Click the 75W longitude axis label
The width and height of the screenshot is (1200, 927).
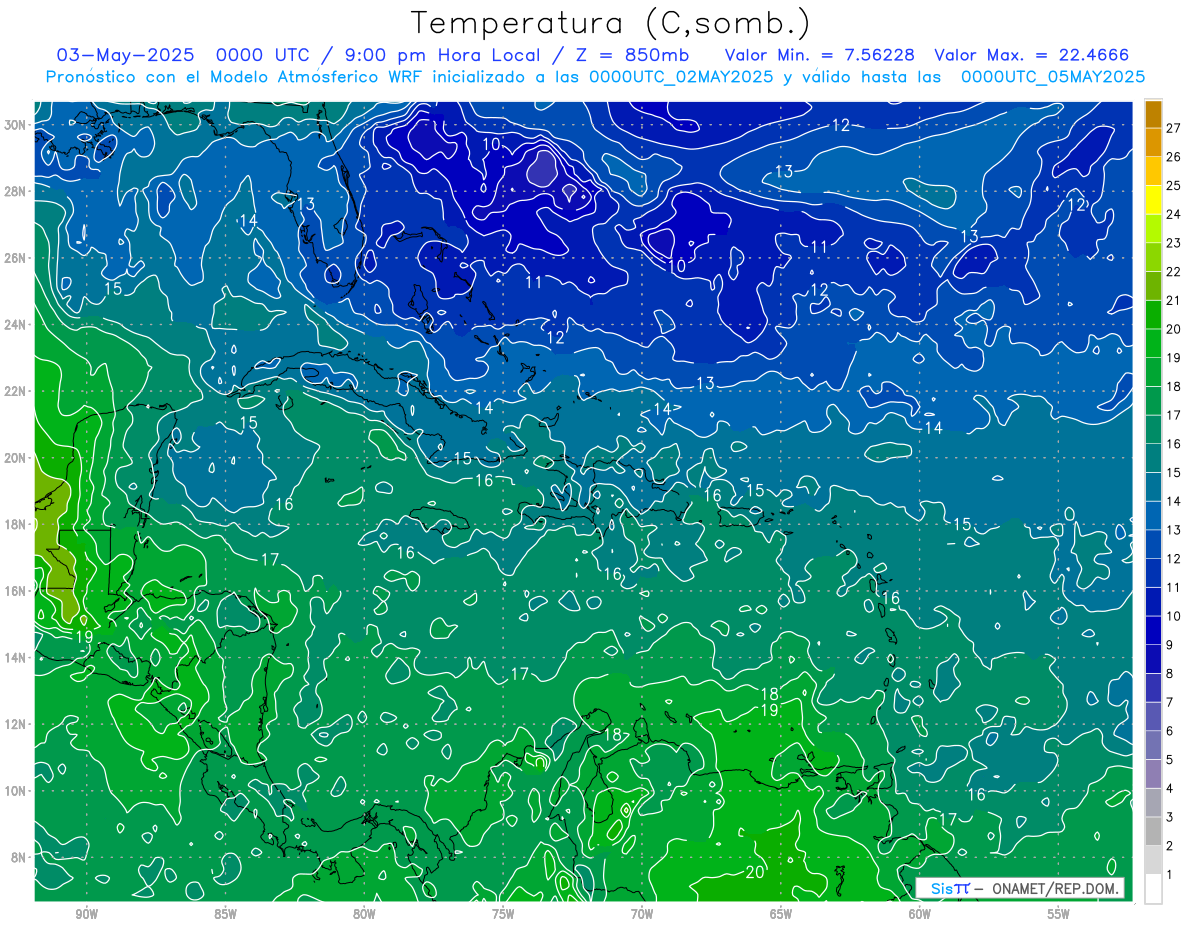(x=503, y=915)
